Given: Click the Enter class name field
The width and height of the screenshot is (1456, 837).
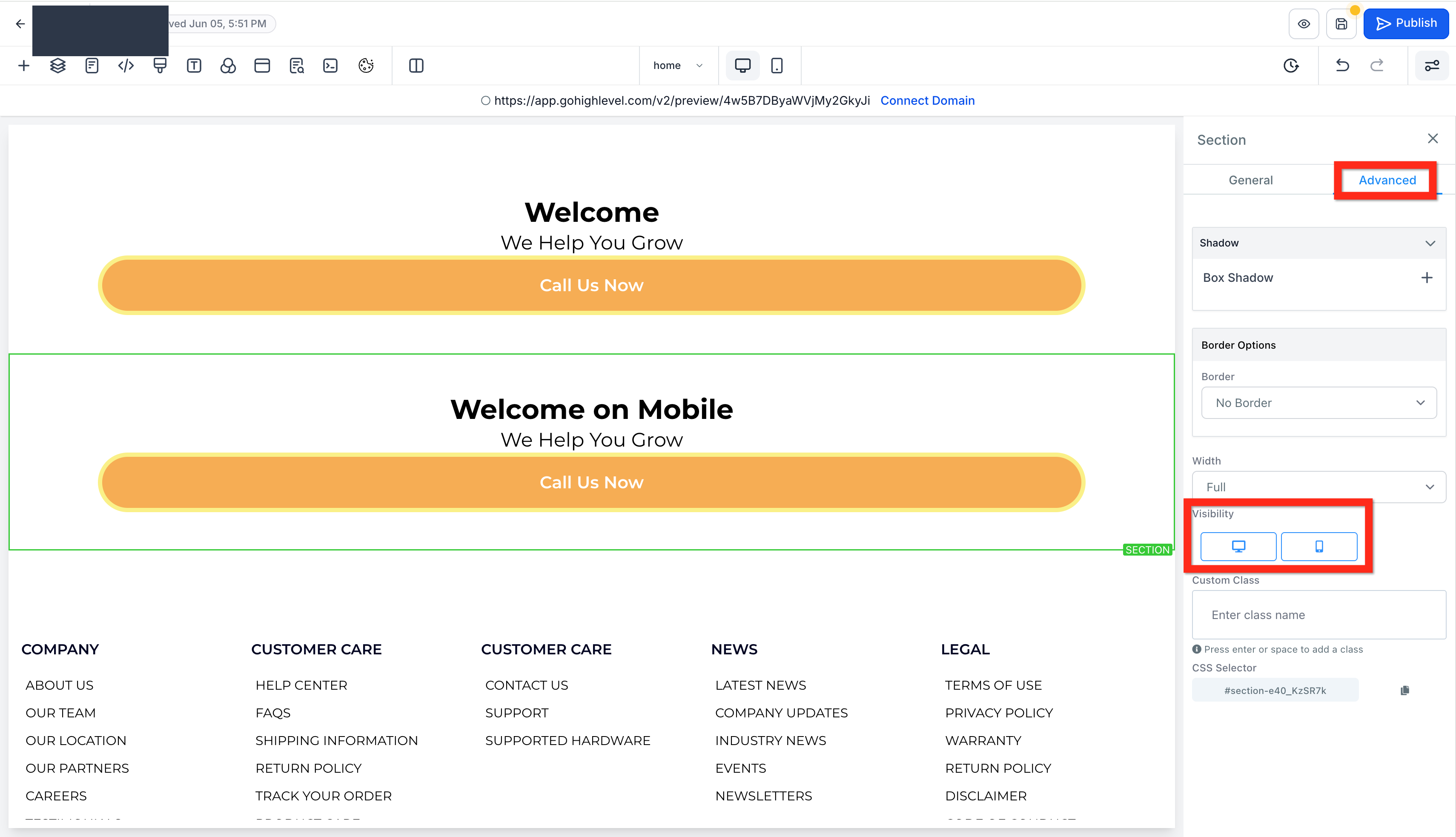Looking at the screenshot, I should (1318, 614).
